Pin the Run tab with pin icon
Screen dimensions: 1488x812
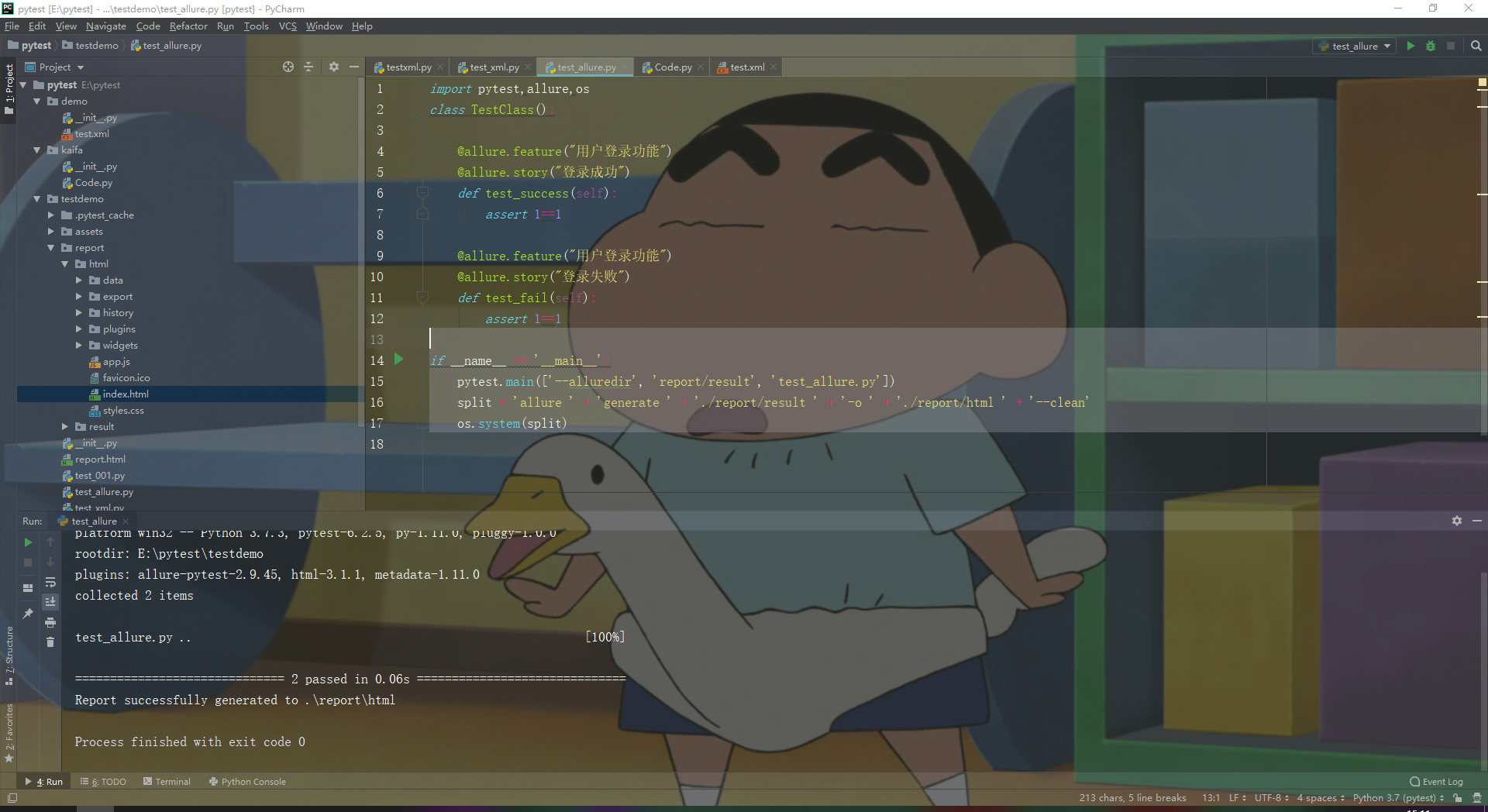point(28,614)
